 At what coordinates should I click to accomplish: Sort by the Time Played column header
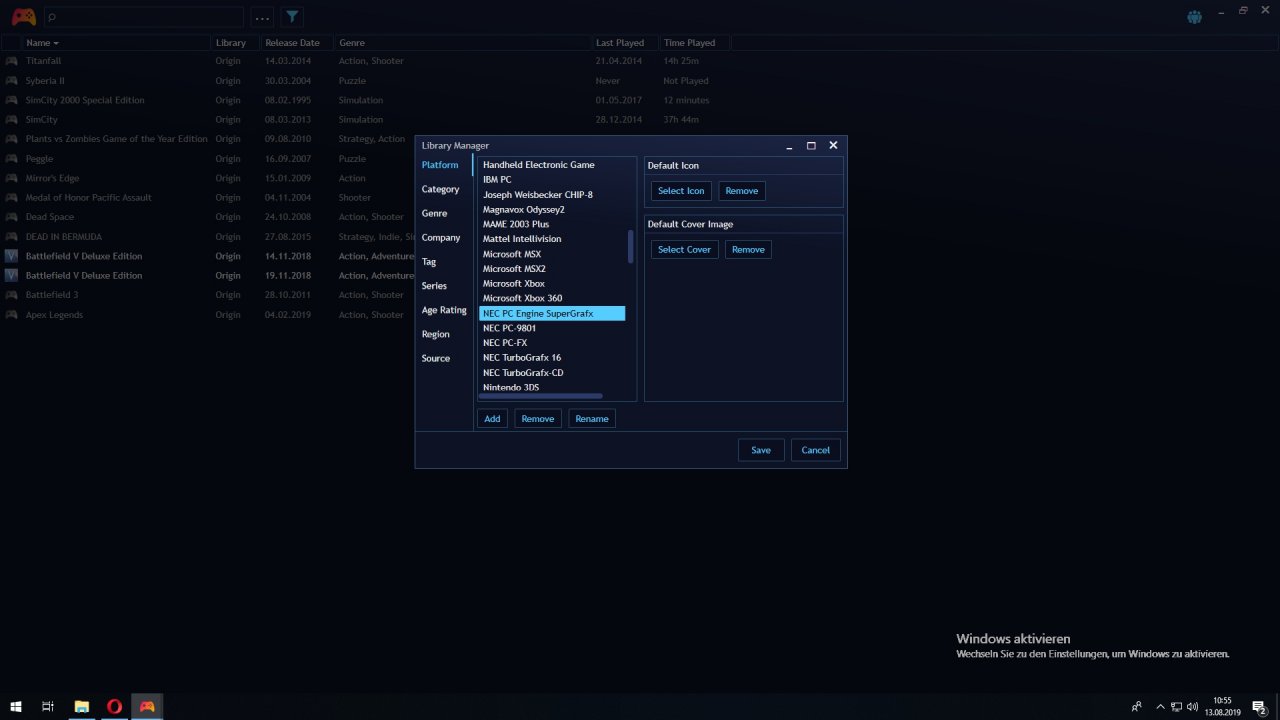click(694, 43)
